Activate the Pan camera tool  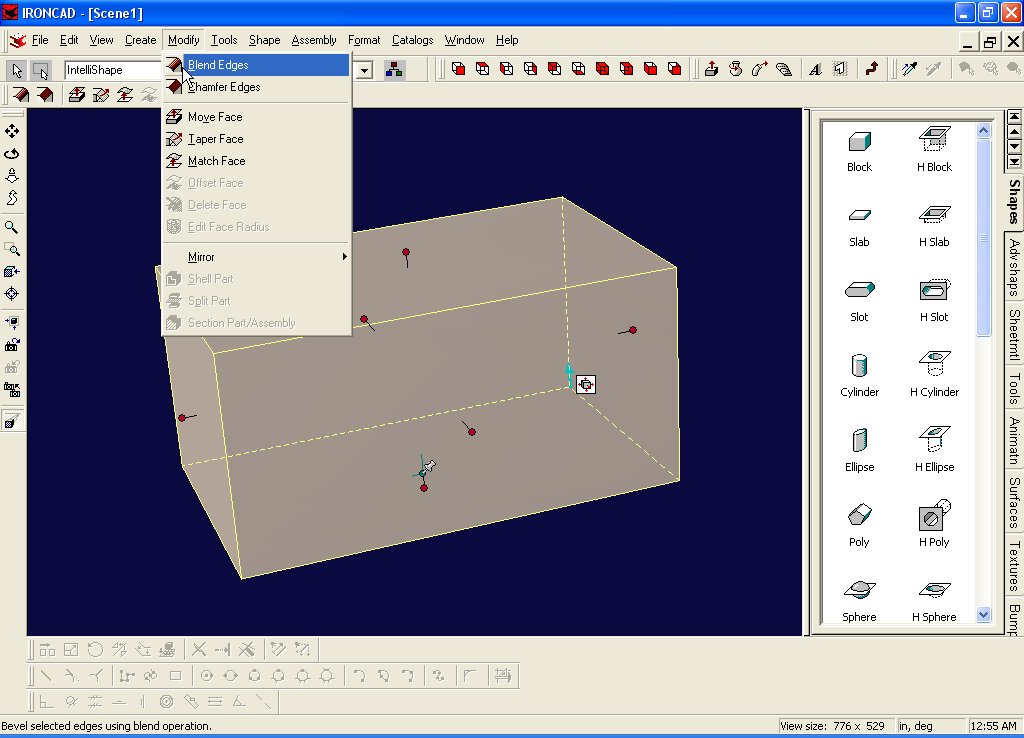[x=12, y=131]
